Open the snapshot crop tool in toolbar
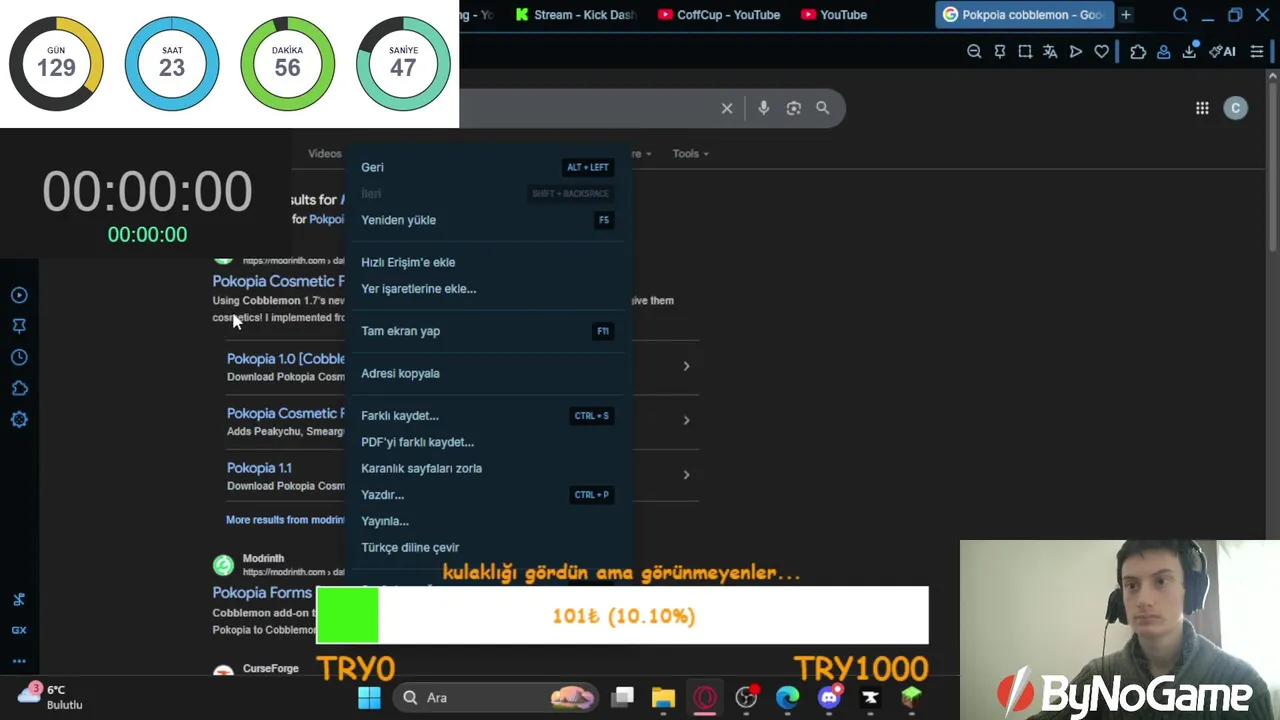This screenshot has width=1280, height=720. (1025, 52)
